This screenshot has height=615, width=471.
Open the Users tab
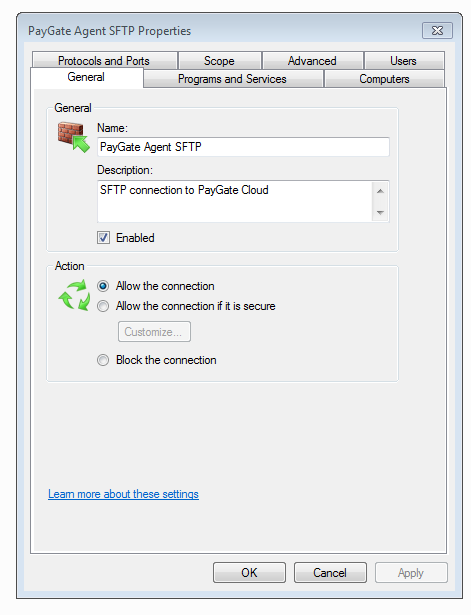click(x=404, y=61)
